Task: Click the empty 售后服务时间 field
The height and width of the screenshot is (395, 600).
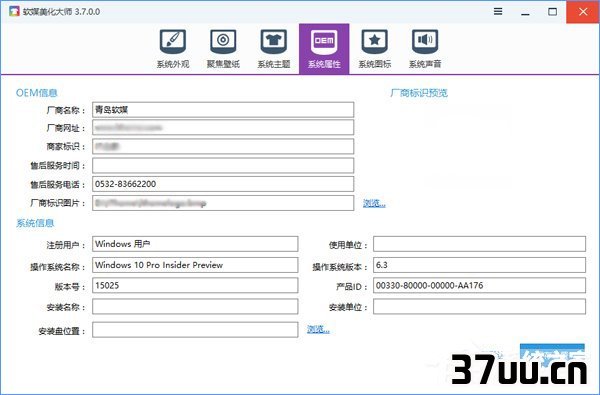Action: pos(223,165)
